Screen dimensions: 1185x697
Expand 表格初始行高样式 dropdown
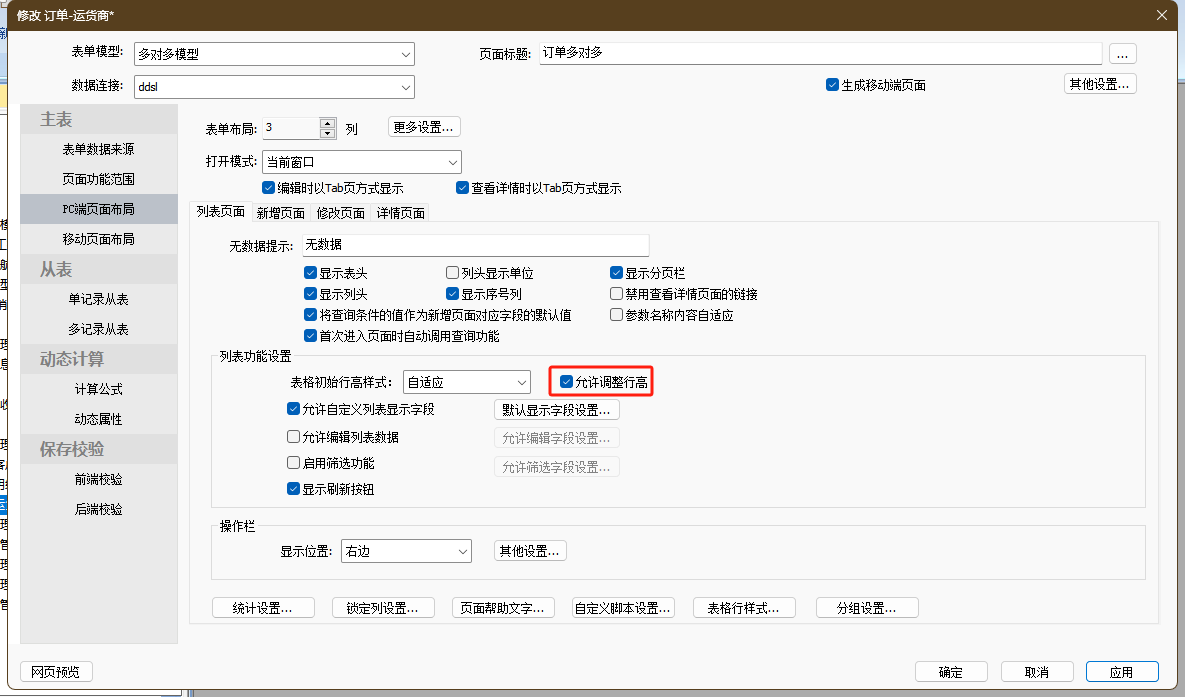pos(521,382)
